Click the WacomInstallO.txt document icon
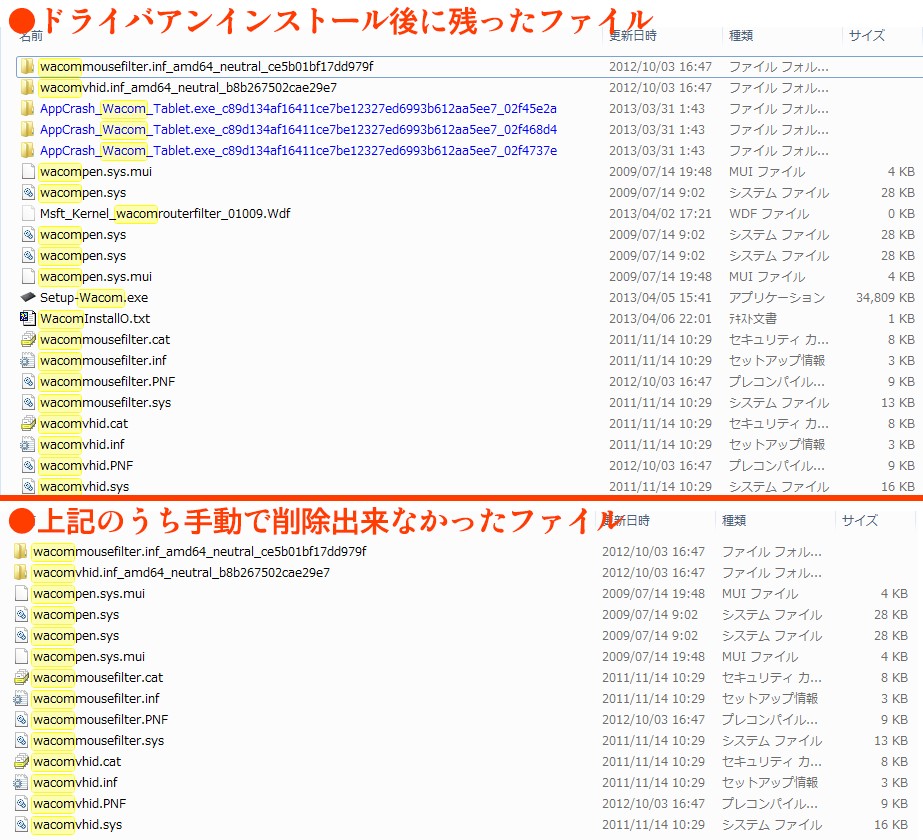The height and width of the screenshot is (840, 923). pos(28,318)
